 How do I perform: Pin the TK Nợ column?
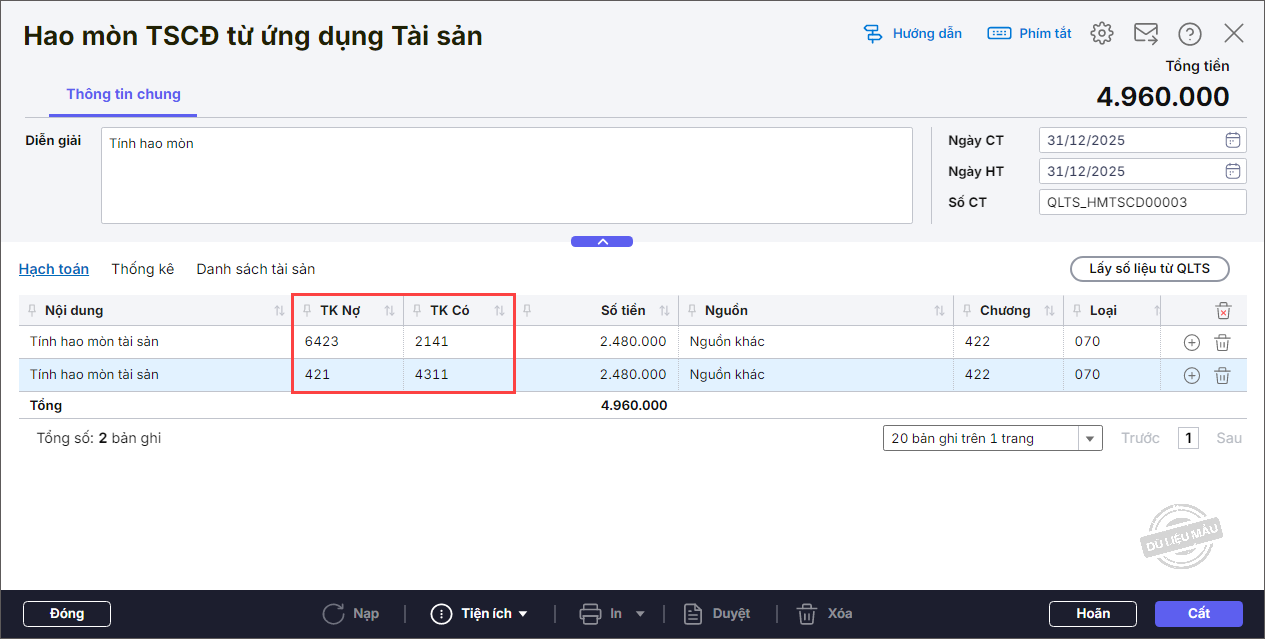(x=308, y=311)
